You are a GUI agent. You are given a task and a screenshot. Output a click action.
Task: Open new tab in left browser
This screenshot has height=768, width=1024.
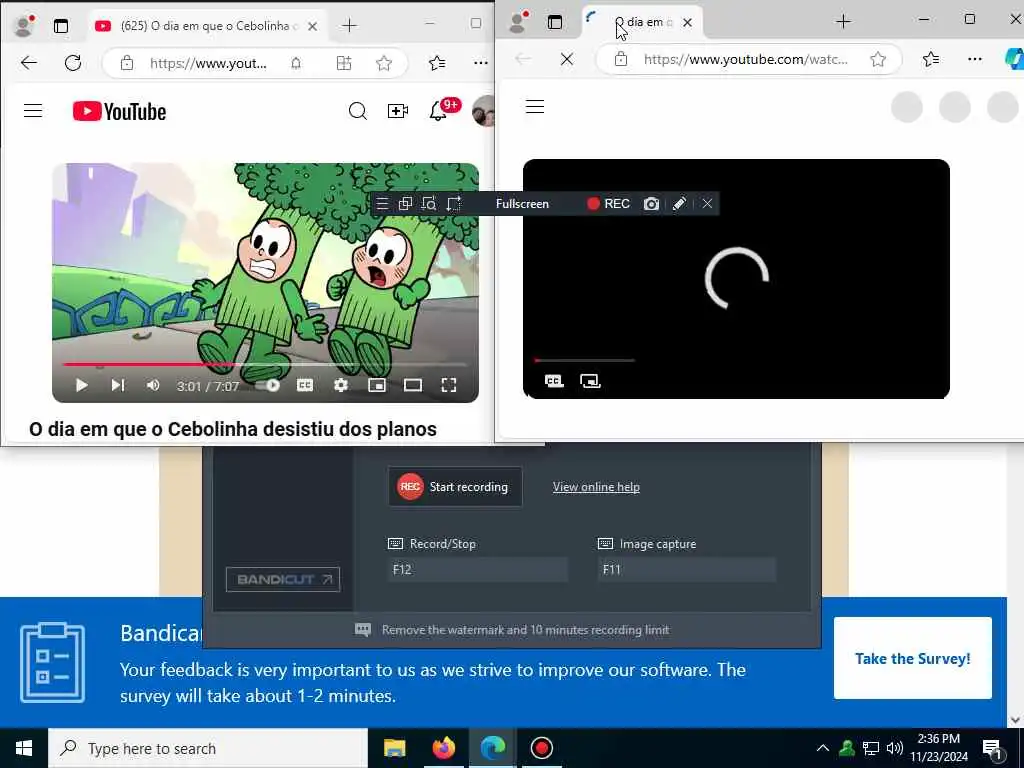pos(349,26)
